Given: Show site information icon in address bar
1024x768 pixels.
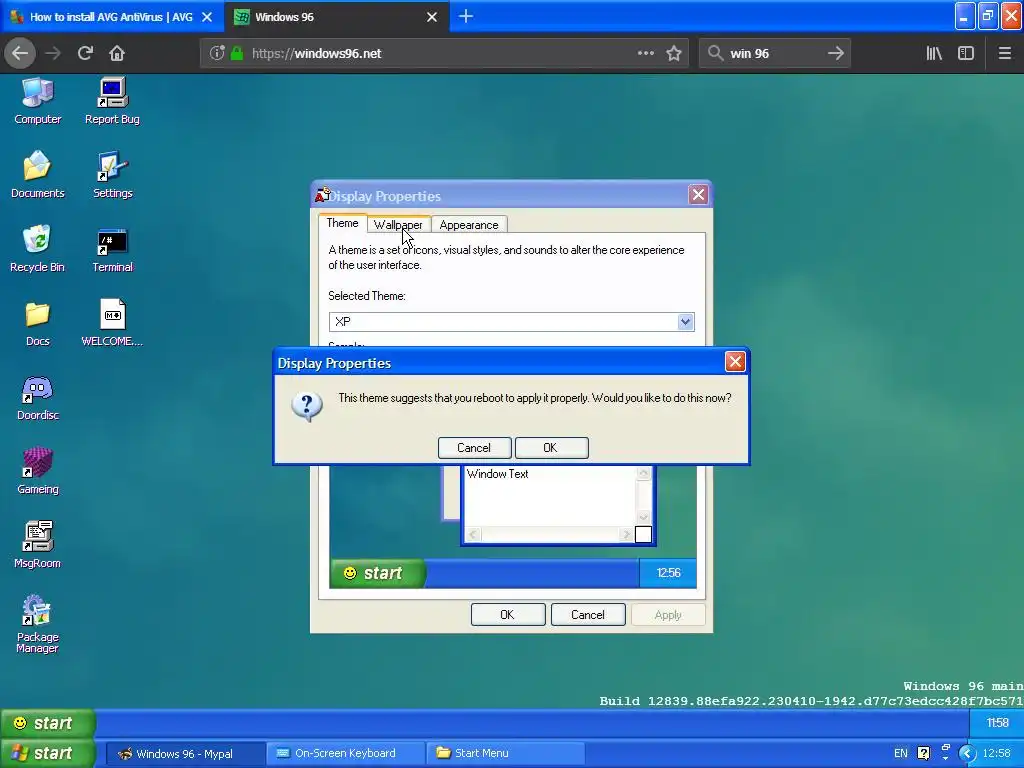Looking at the screenshot, I should coord(217,54).
